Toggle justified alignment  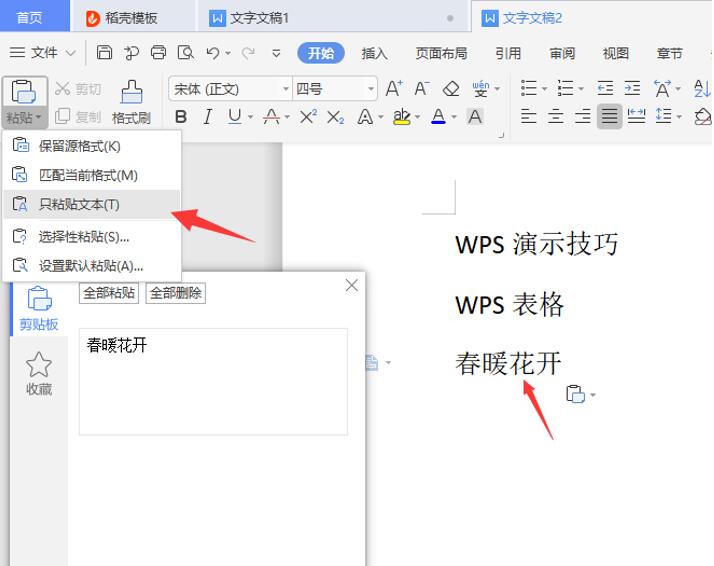(x=609, y=117)
